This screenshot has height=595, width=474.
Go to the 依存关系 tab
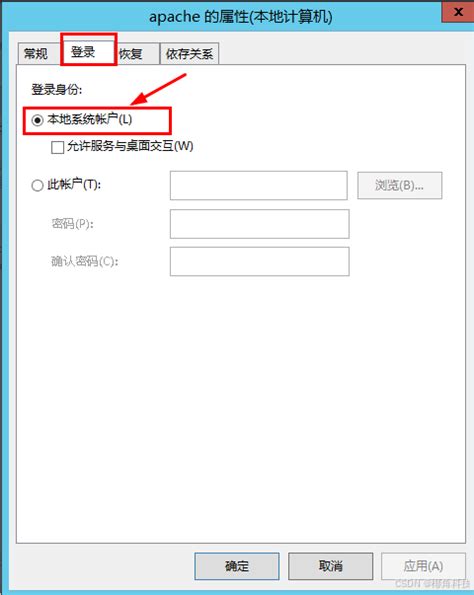click(x=189, y=54)
